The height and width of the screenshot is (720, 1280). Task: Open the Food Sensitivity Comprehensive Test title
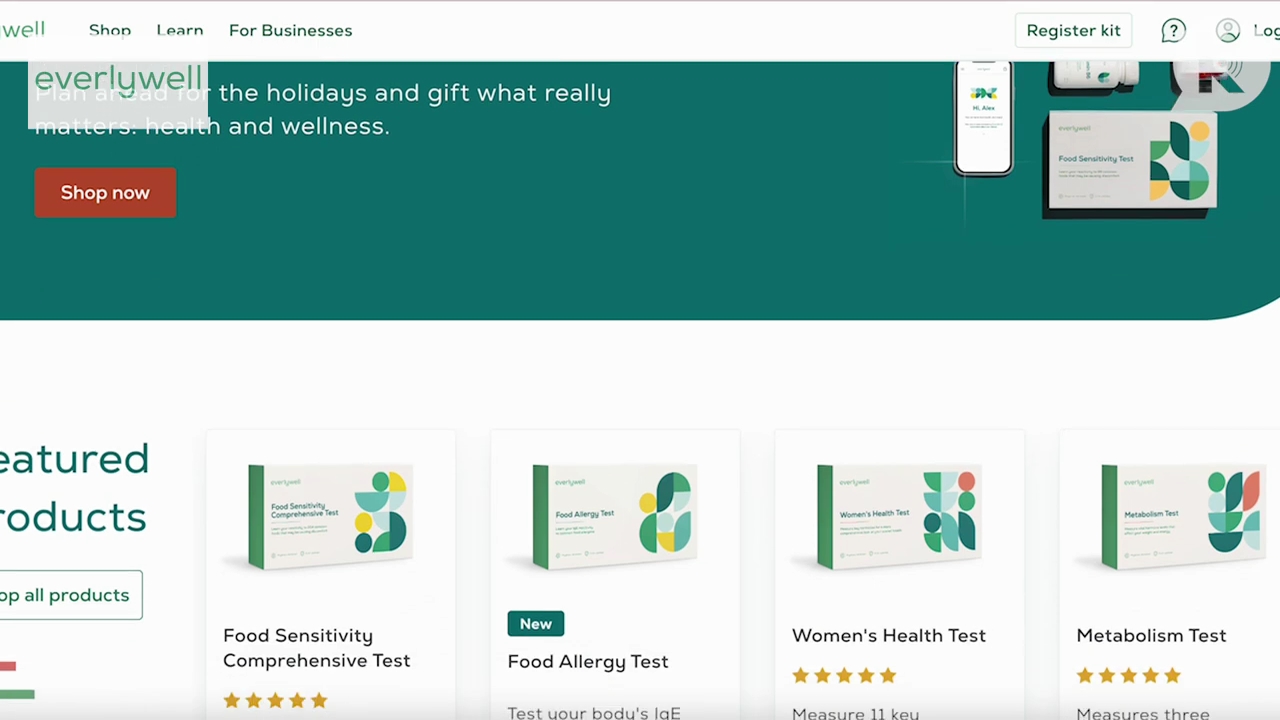(316, 648)
